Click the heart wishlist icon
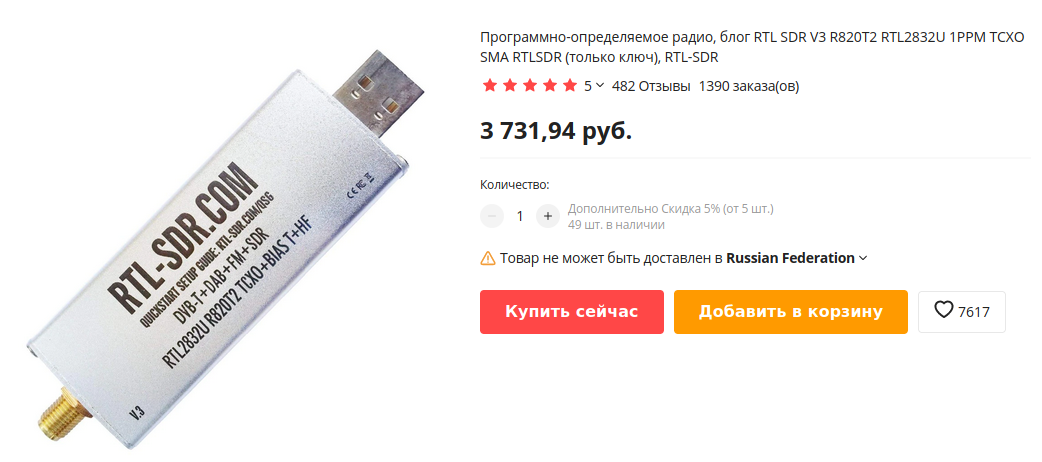The width and height of the screenshot is (1042, 462). (x=944, y=310)
